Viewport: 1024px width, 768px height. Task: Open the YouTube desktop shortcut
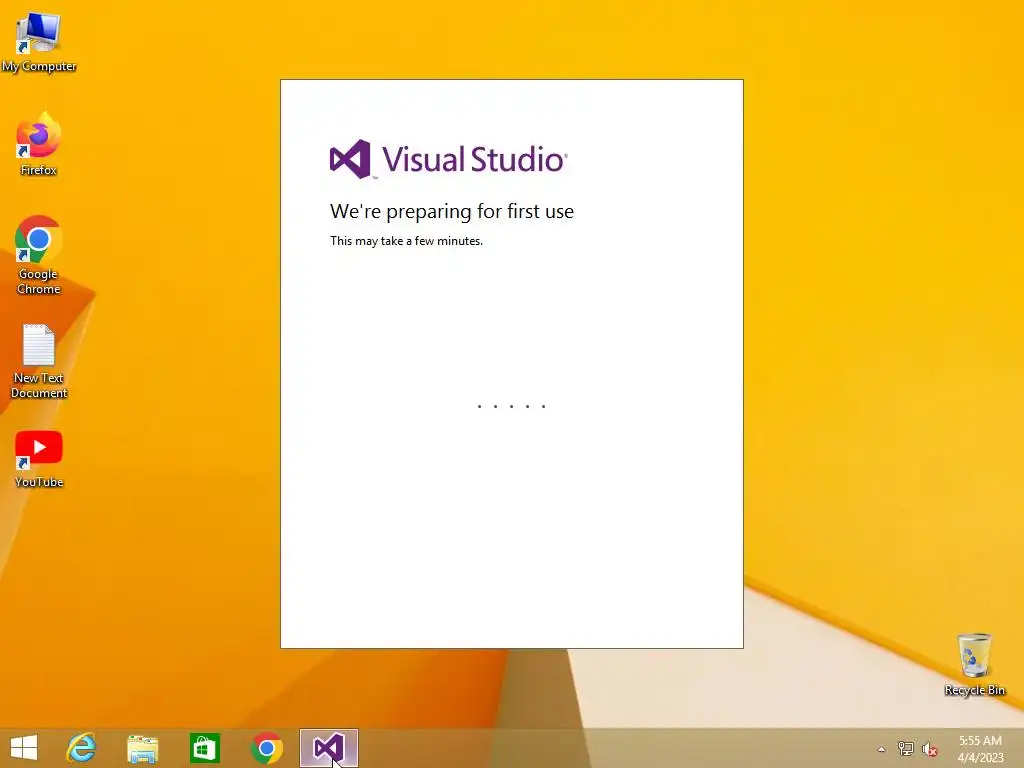pyautogui.click(x=39, y=459)
